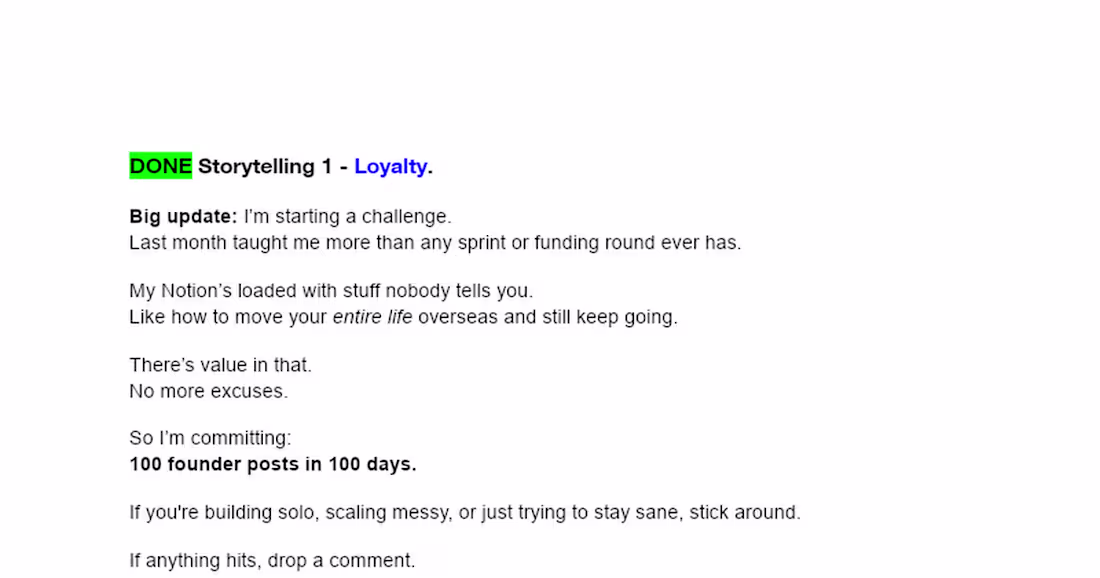The height and width of the screenshot is (578, 1100).
Task: Click the blue Loyalty link in heading
Action: coord(390,167)
